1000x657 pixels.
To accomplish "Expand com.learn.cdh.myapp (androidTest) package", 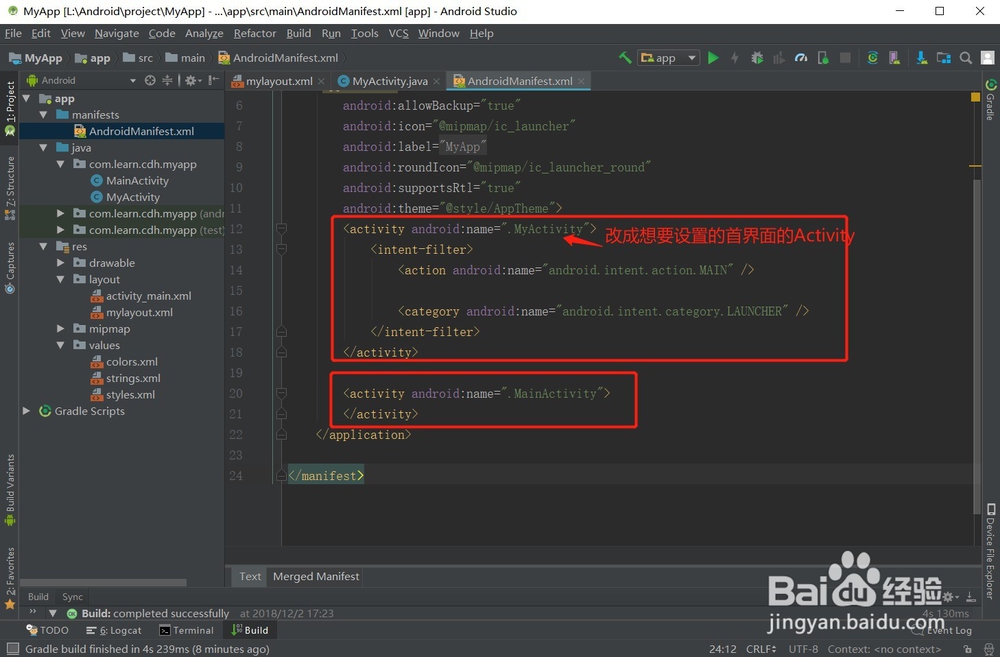I will (61, 213).
